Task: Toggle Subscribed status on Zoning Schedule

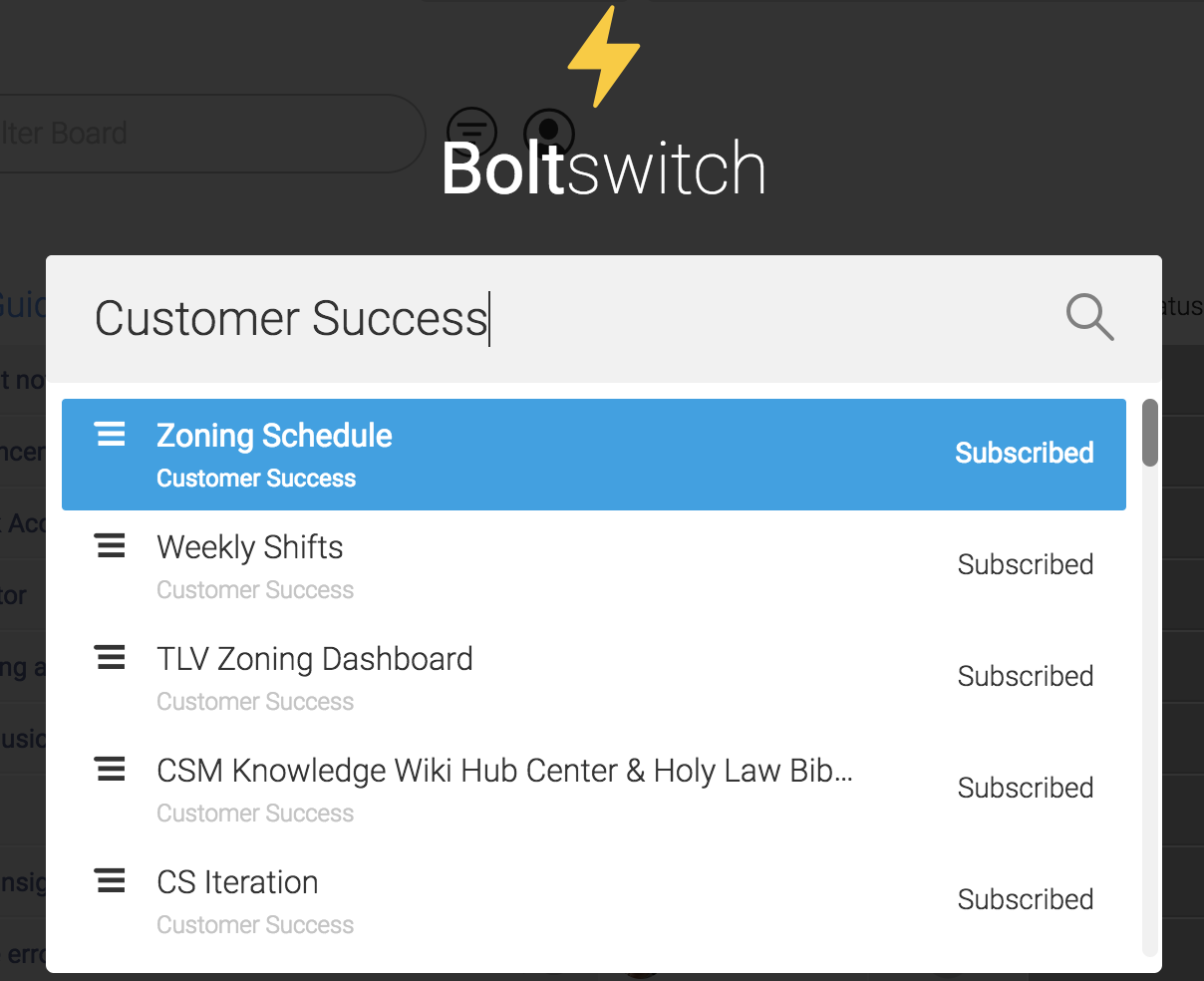Action: 1025,453
